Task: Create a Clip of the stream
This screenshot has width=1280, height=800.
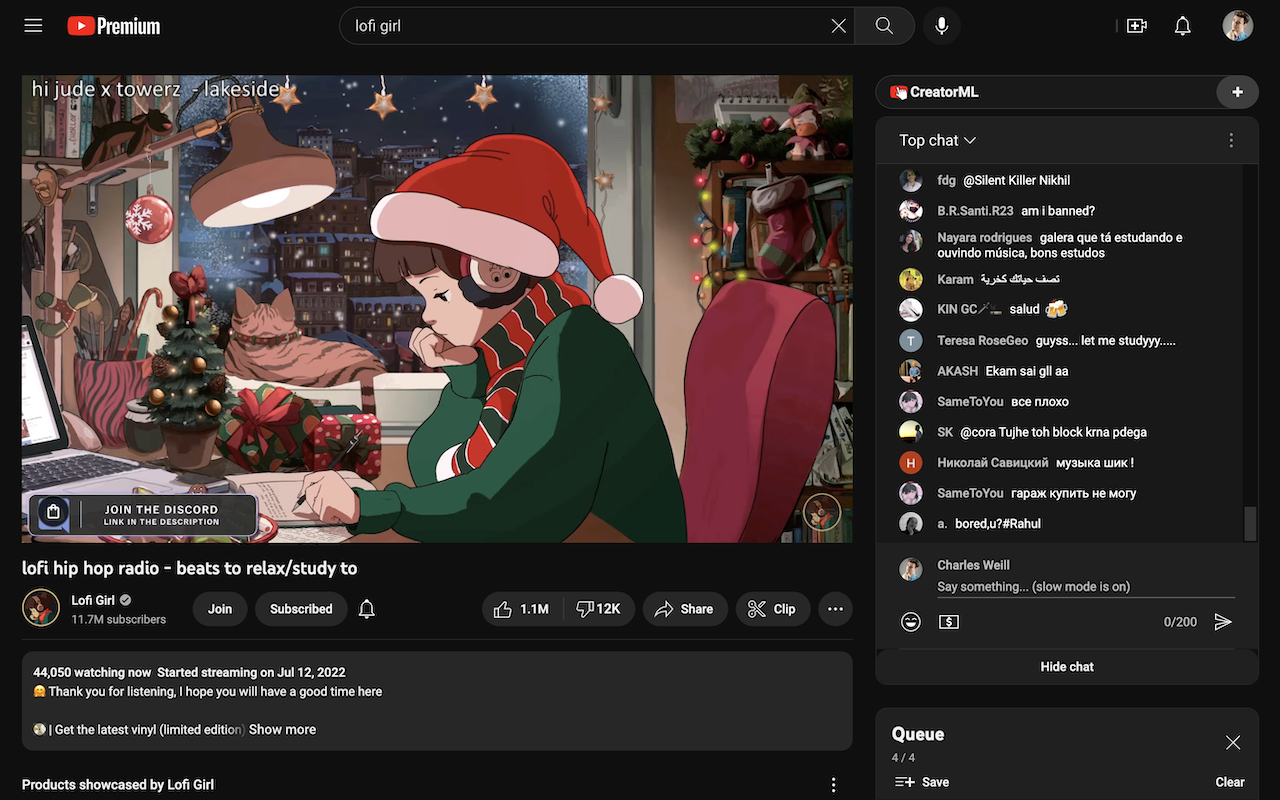Action: tap(772, 609)
